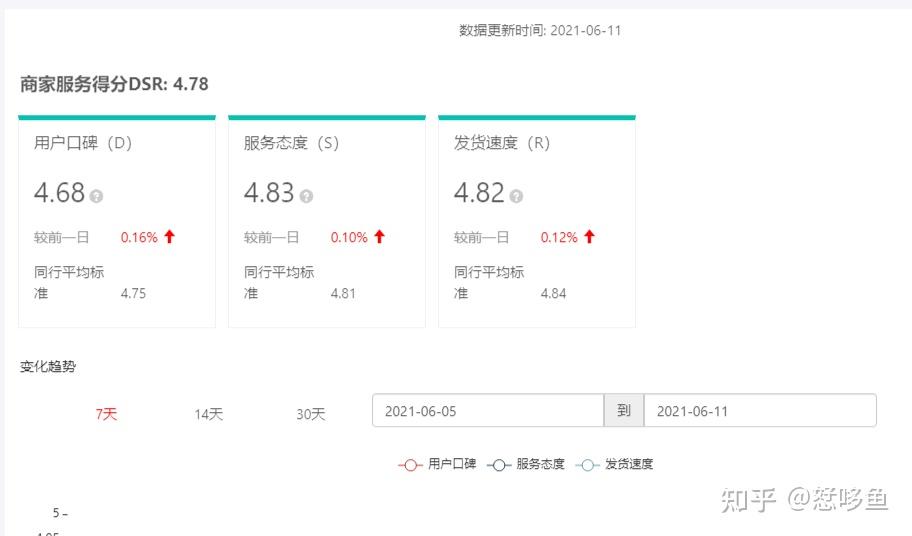Edit end date field 2021-06-11
This screenshot has width=912, height=536.
(x=760, y=410)
